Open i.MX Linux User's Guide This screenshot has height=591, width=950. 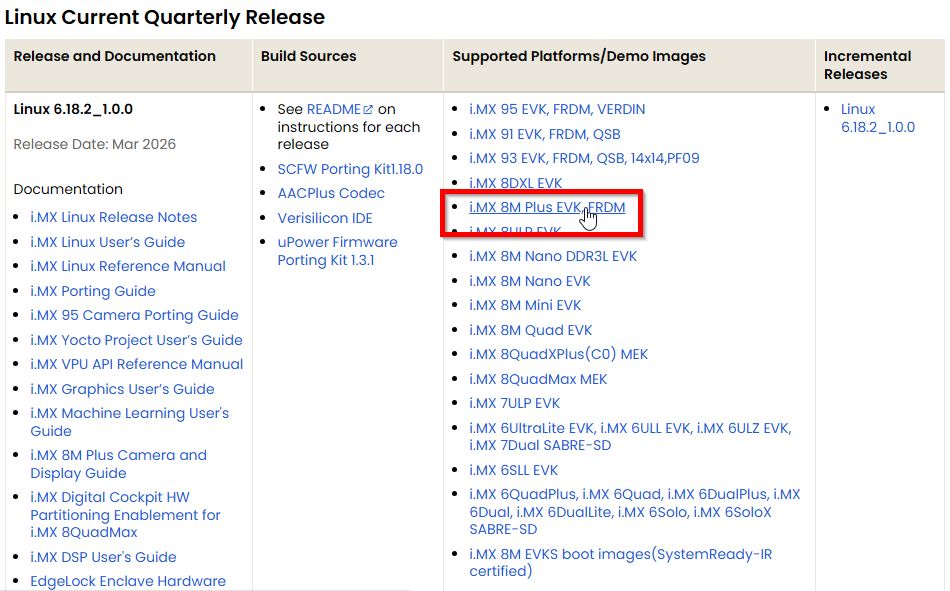click(107, 242)
